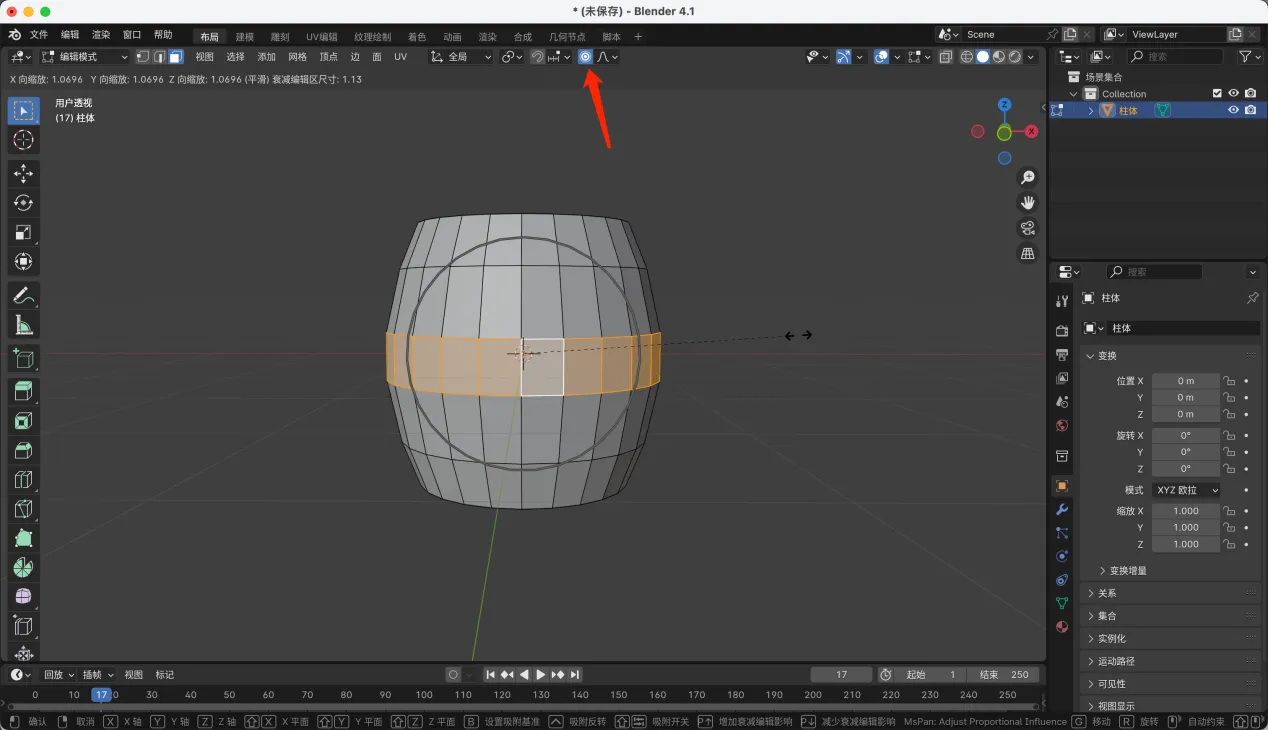1268x730 pixels.
Task: Select the Smooth tool
Action: (x=24, y=596)
